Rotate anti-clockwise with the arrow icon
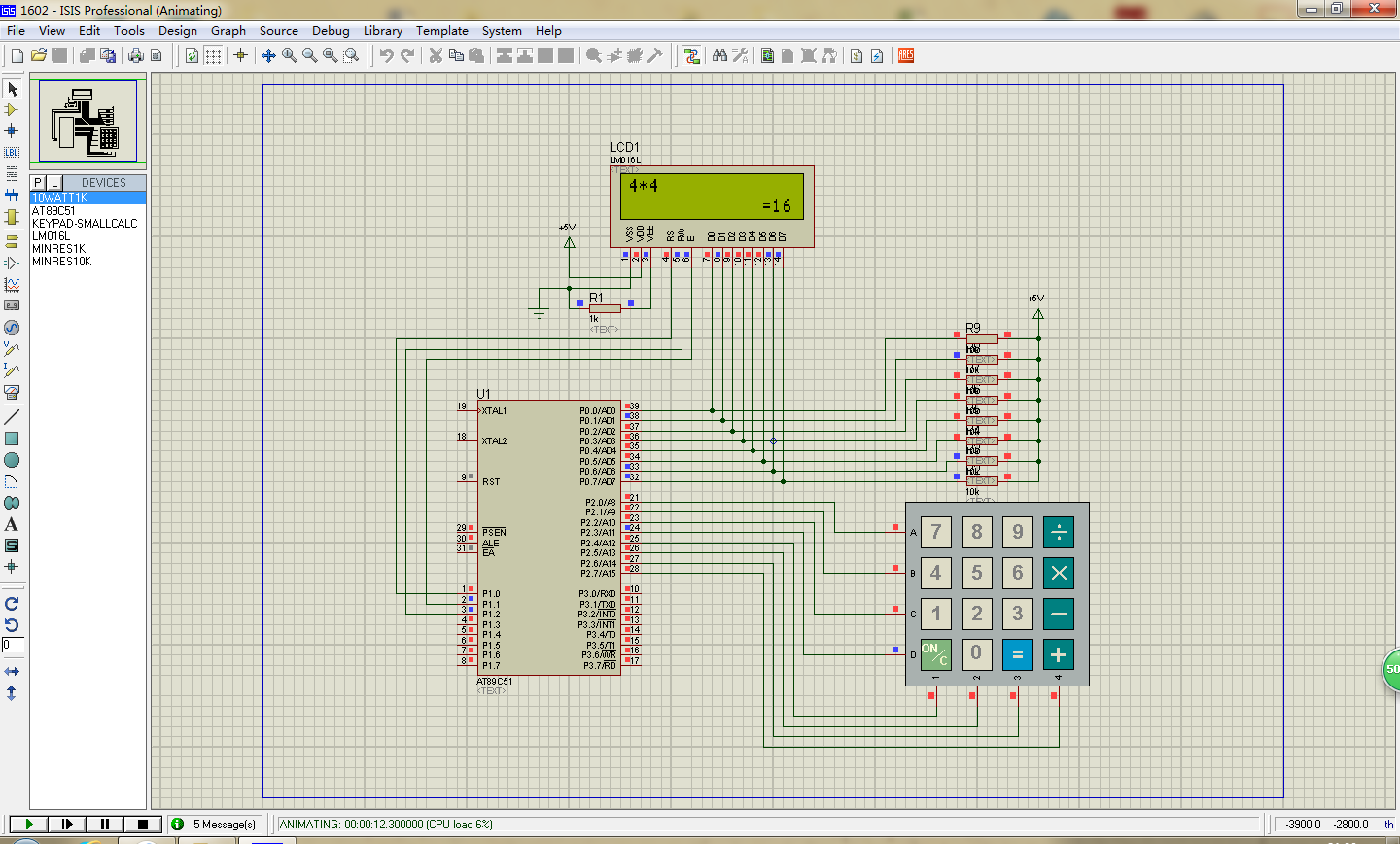Viewport: 1400px width, 844px height. 12,625
